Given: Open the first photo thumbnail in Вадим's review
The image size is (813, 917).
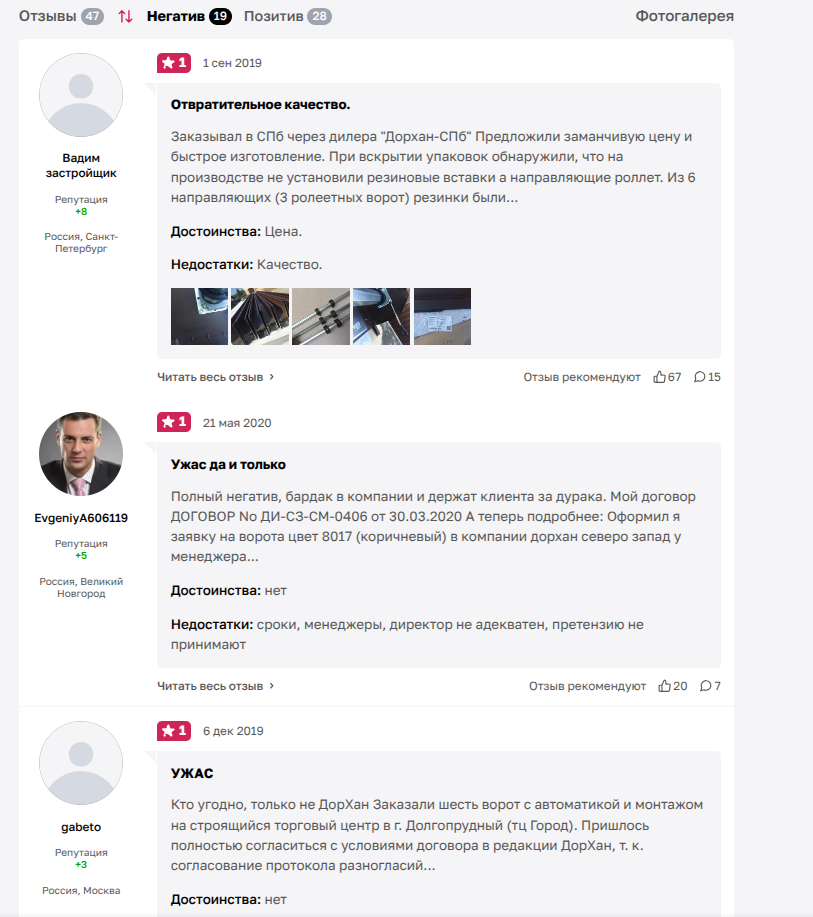Looking at the screenshot, I should (x=200, y=316).
